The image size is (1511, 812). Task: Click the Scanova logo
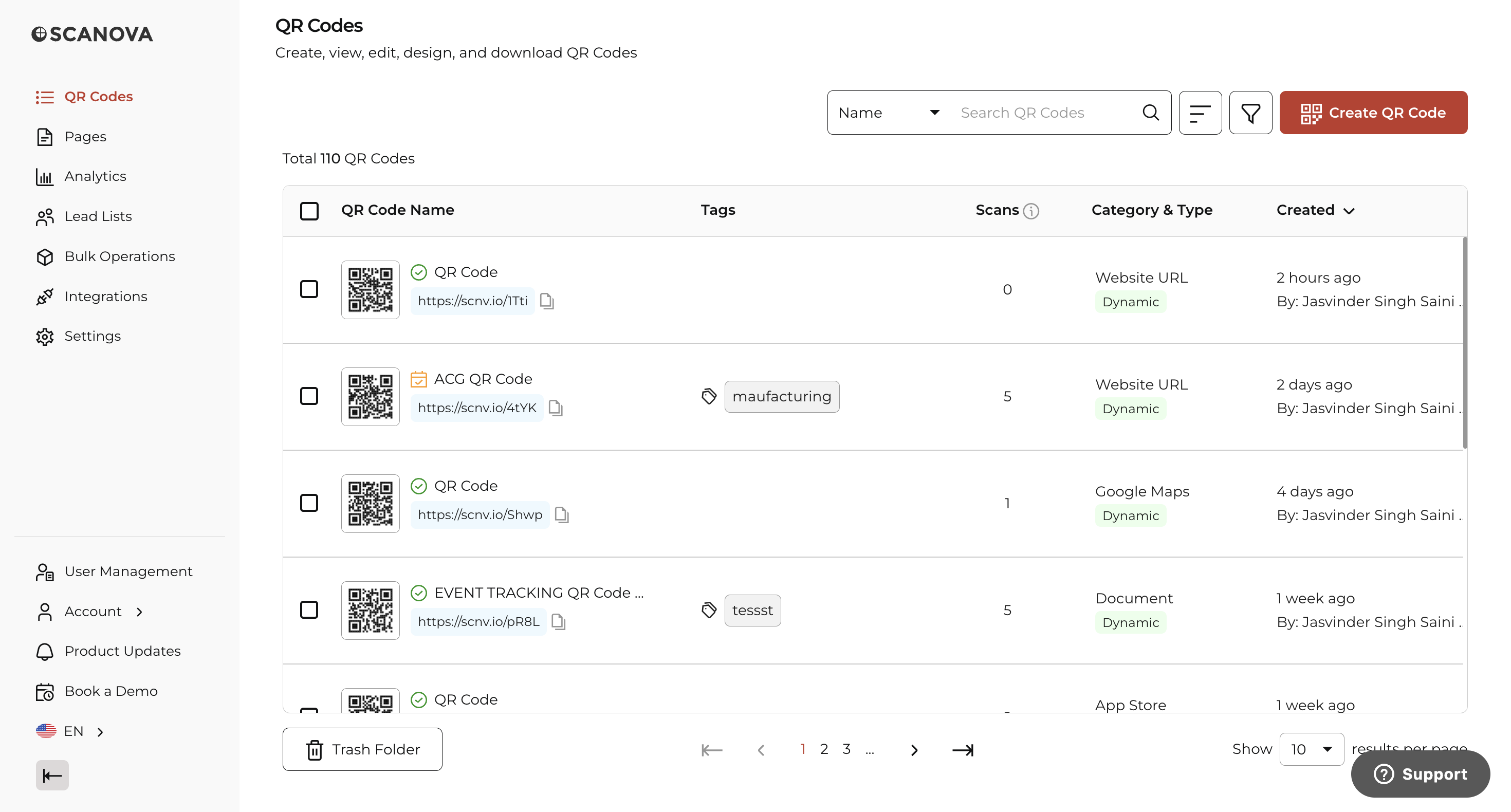pos(92,34)
